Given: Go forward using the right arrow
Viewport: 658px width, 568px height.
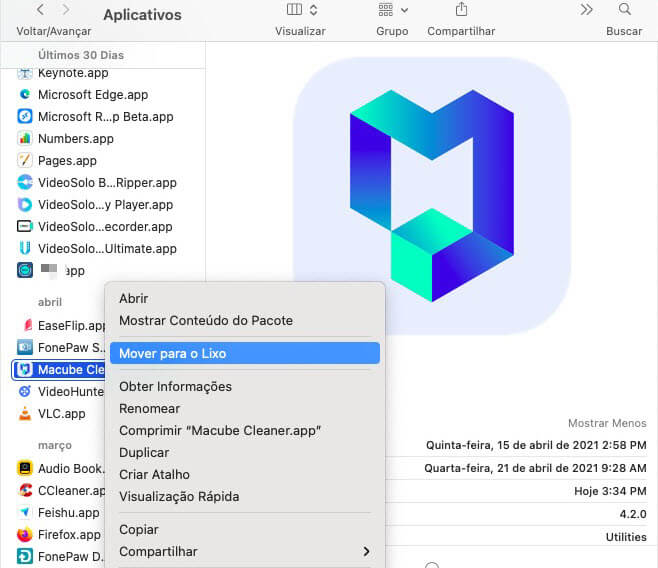Looking at the screenshot, I should [x=65, y=10].
